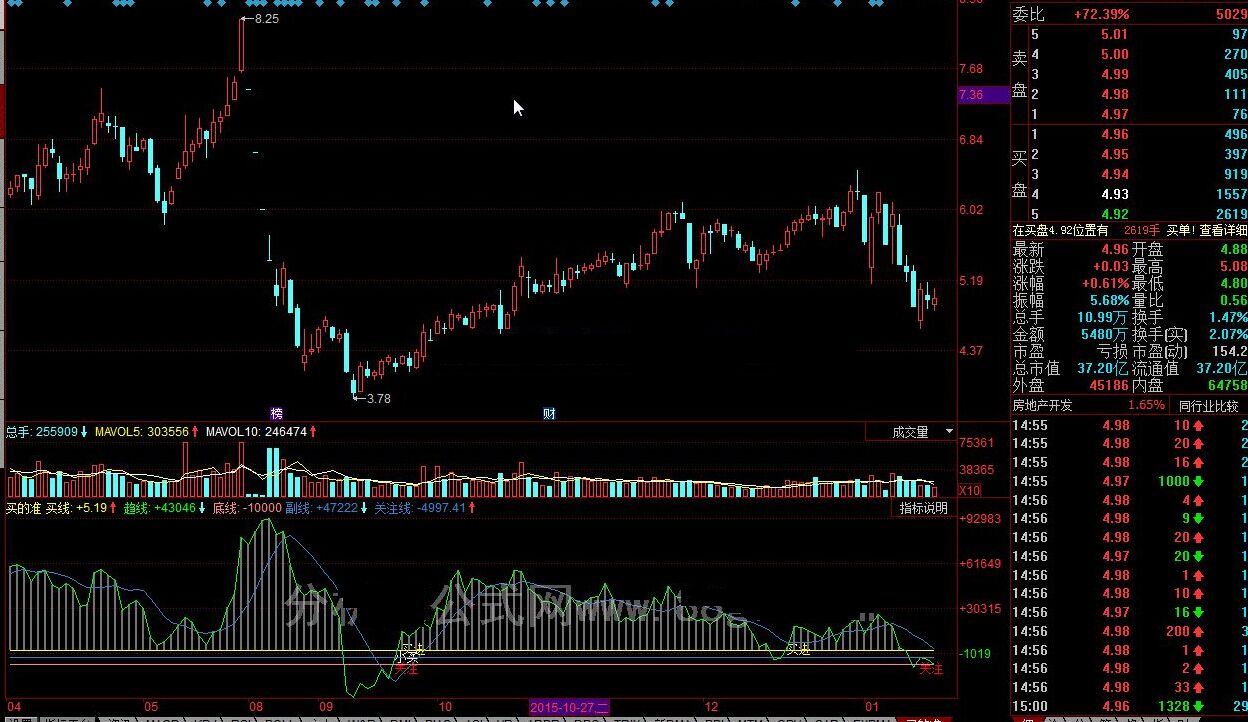Image resolution: width=1248 pixels, height=722 pixels.
Task: Click the highlighted 2015-10-27 date marker
Action: pyautogui.click(x=569, y=706)
